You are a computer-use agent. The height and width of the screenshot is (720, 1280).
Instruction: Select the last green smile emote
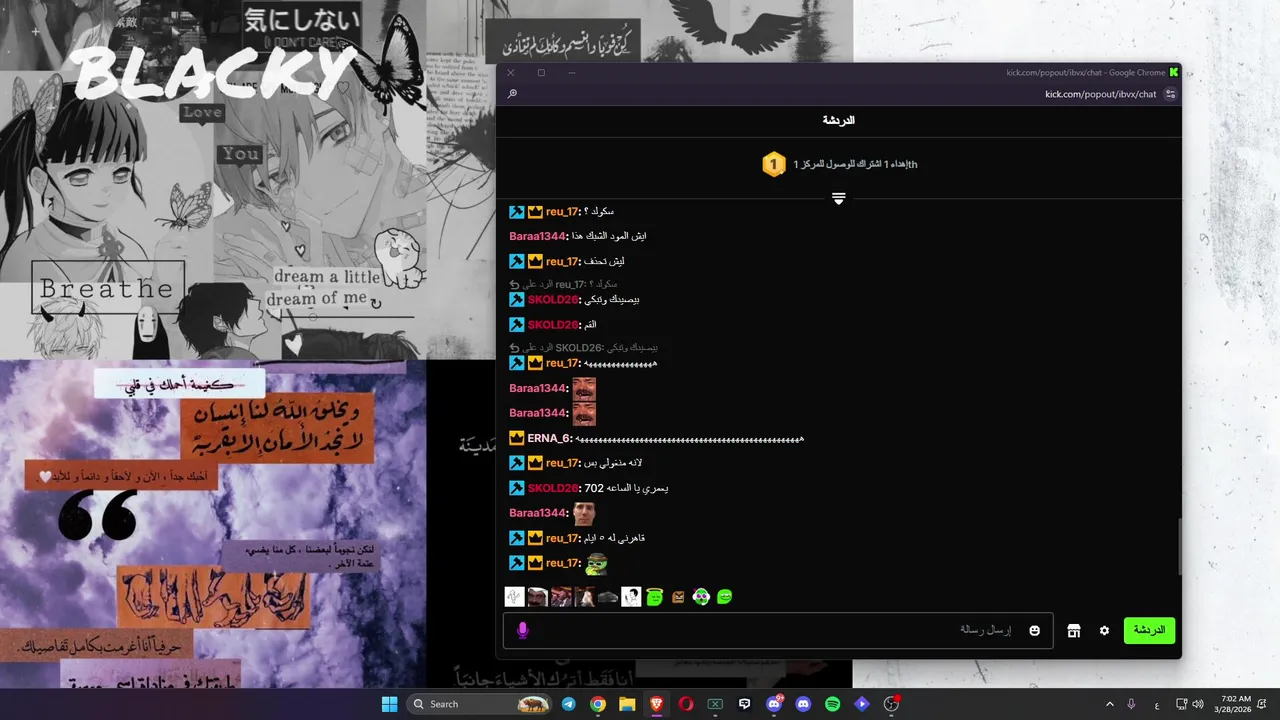click(x=725, y=597)
